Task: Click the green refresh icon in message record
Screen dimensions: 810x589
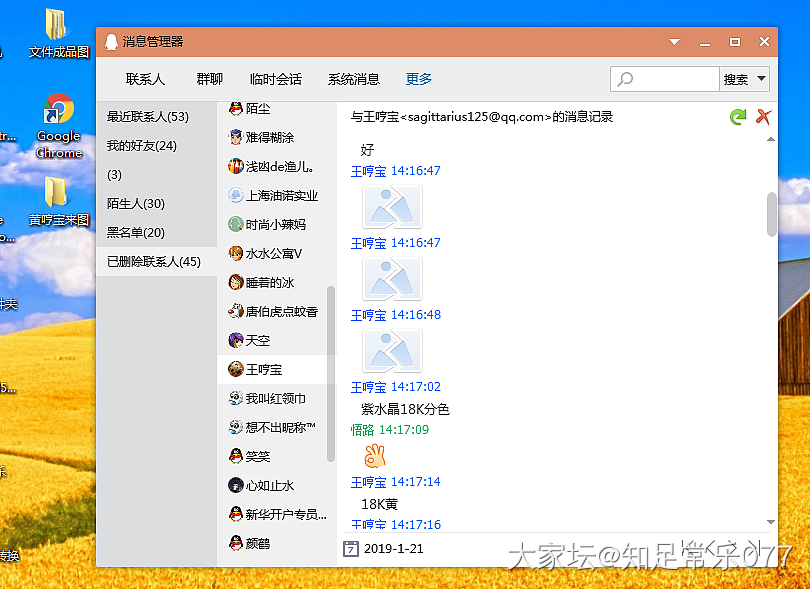Action: [x=738, y=117]
